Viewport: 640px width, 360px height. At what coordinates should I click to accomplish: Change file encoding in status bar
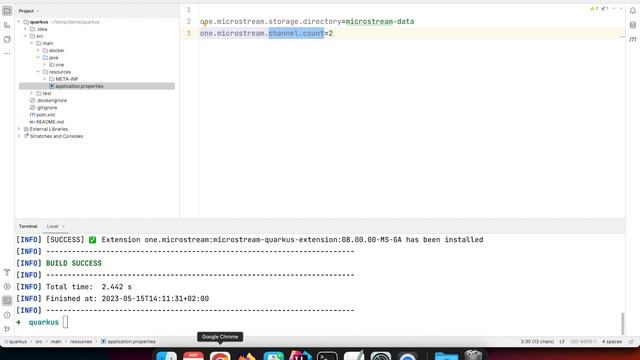pos(583,342)
